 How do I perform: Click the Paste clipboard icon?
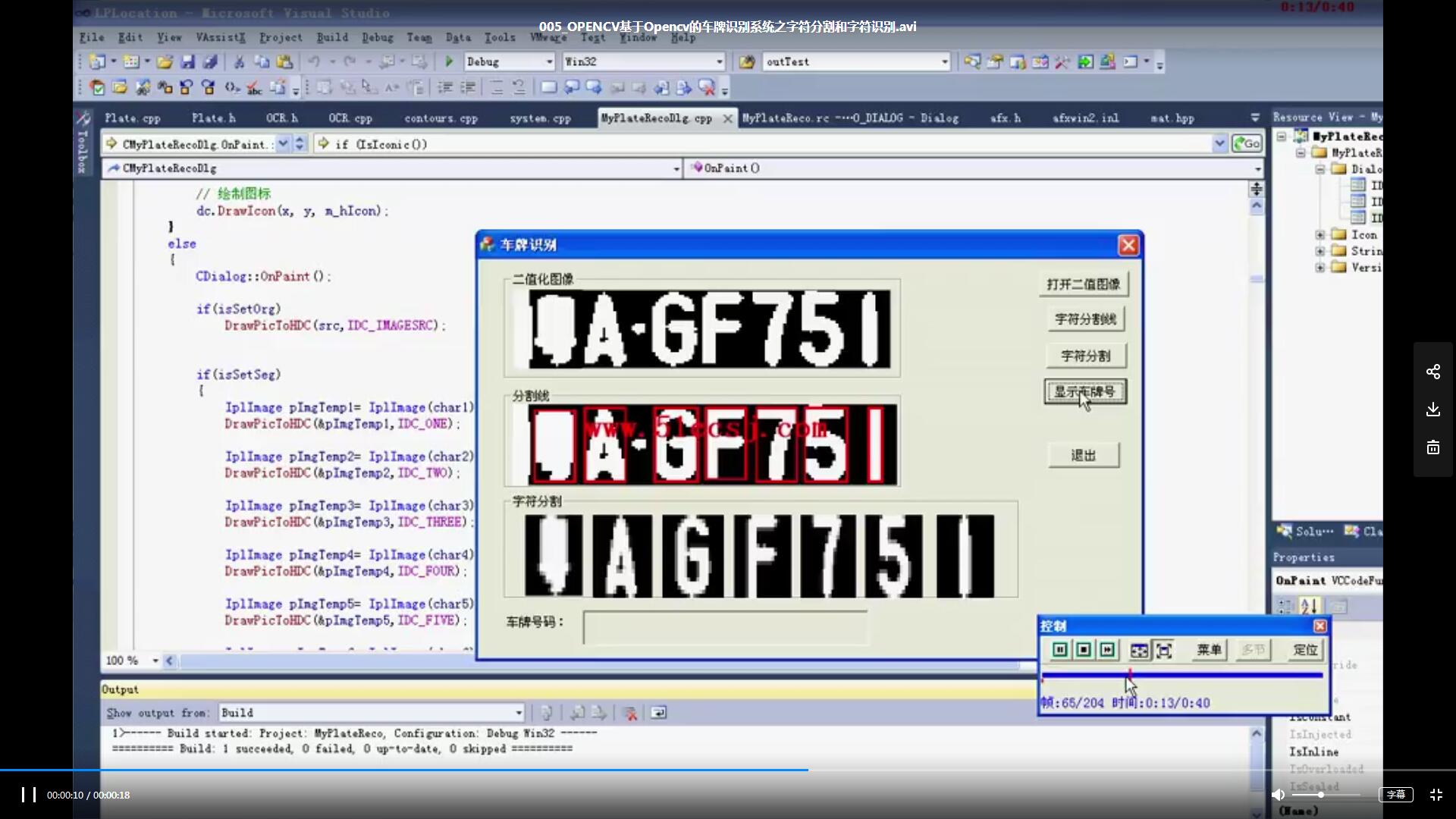point(284,61)
